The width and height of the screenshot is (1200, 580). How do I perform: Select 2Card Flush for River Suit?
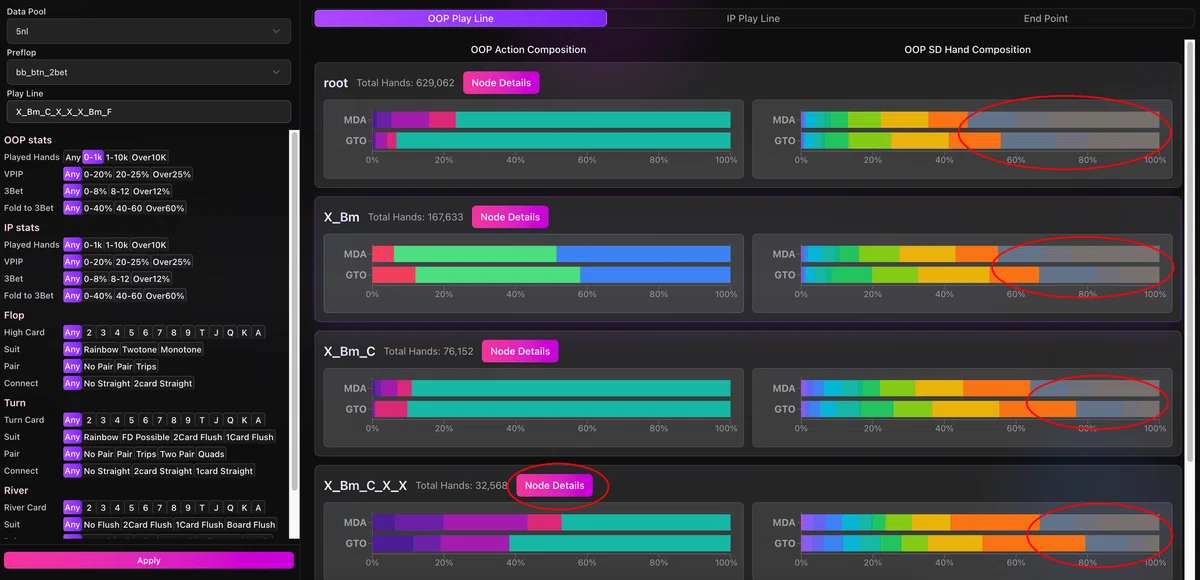147,525
